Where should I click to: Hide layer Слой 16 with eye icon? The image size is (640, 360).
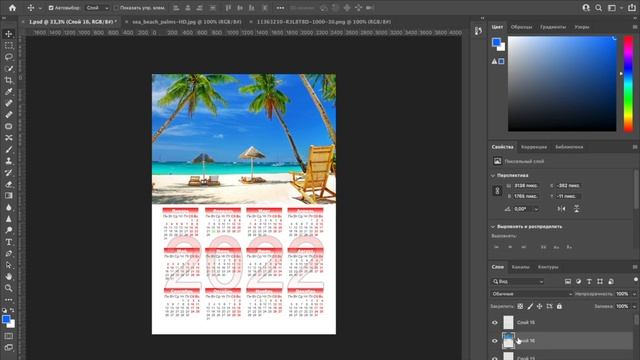[495, 340]
